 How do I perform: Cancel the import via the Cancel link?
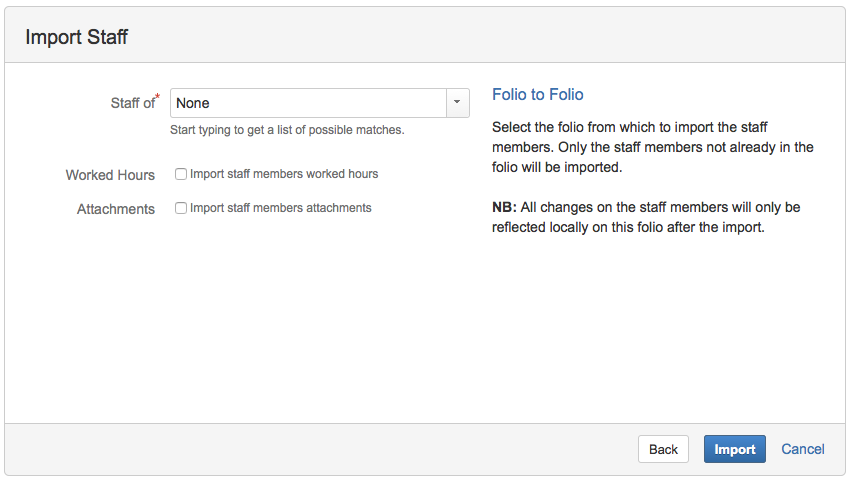click(802, 449)
